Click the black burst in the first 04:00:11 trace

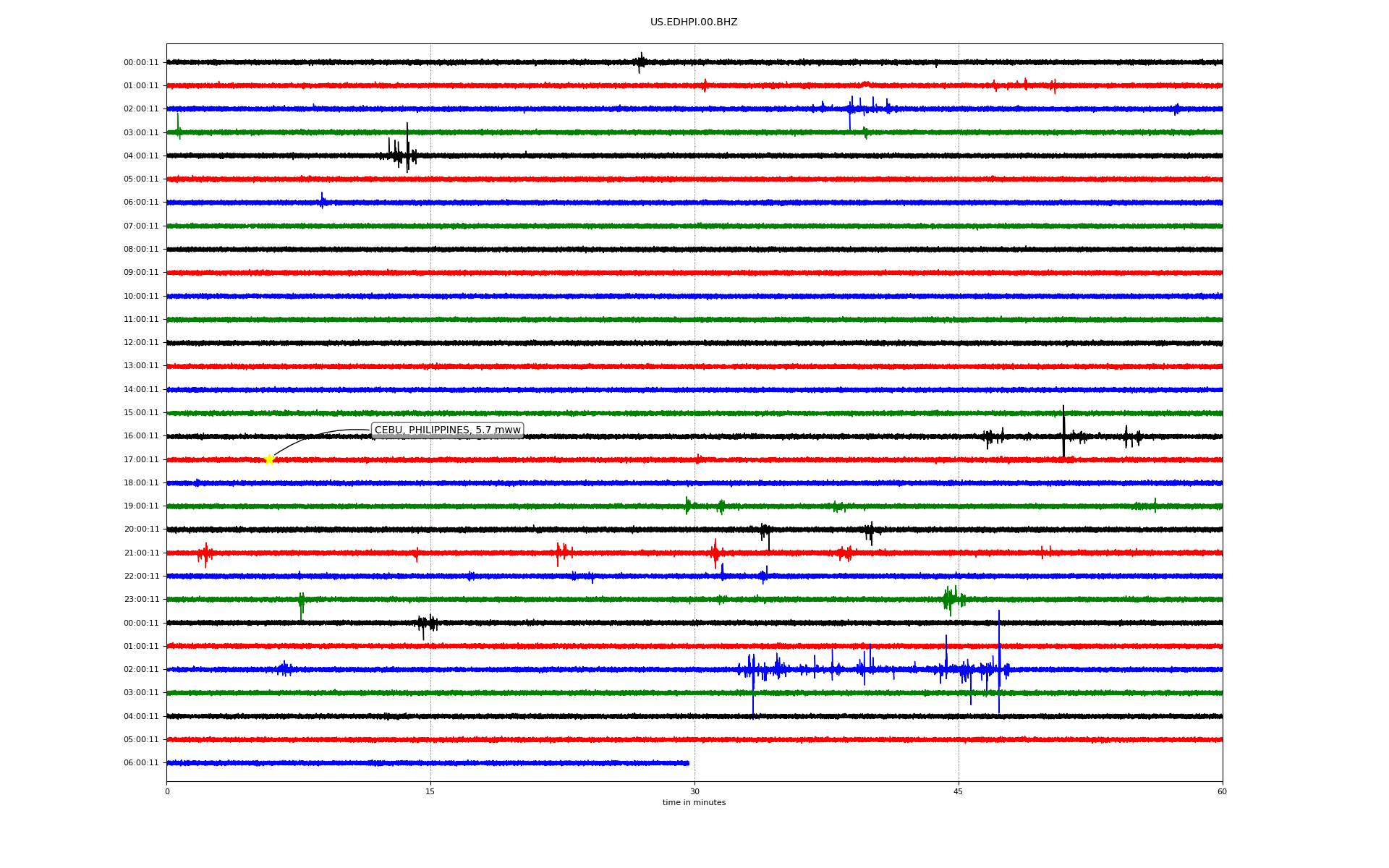[x=402, y=155]
